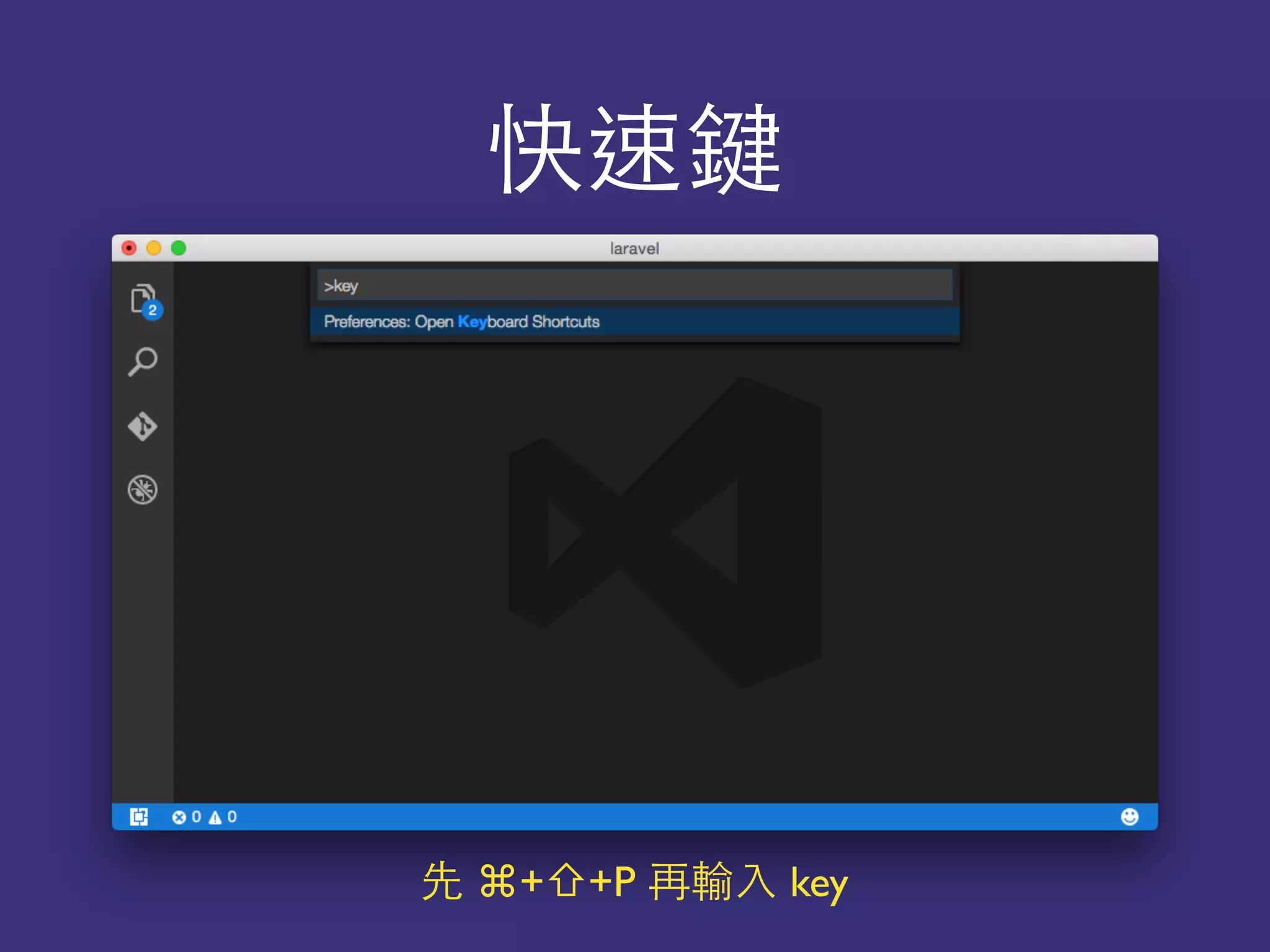Minimize the window with yellow button

[154, 248]
